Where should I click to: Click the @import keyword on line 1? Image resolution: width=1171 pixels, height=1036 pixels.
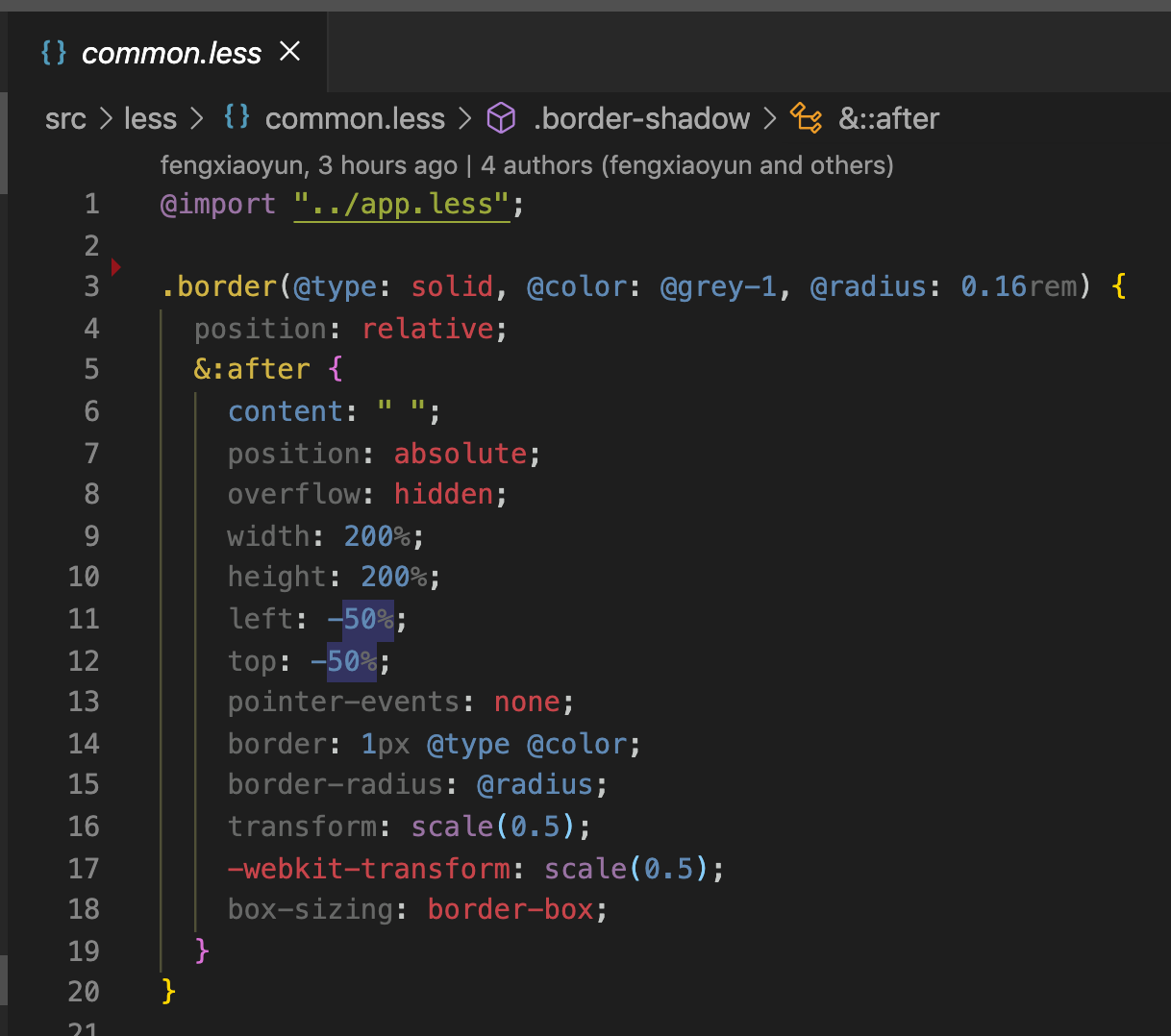[x=218, y=204]
